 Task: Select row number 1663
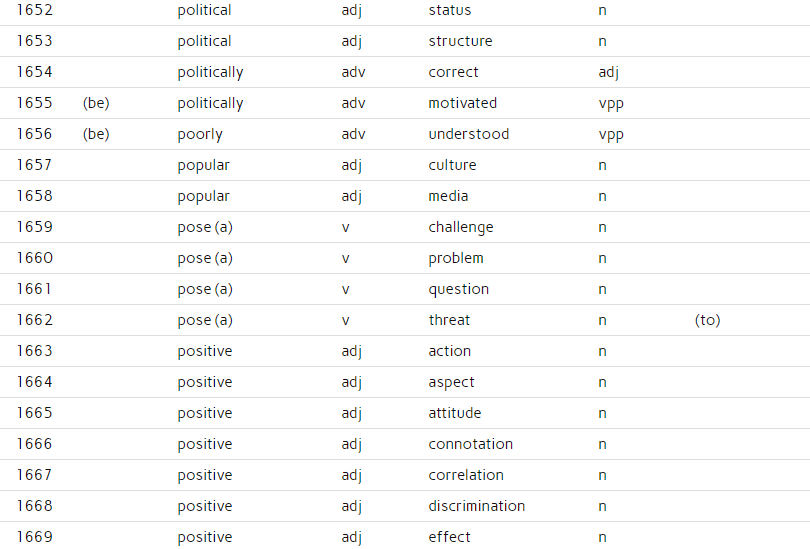[34, 351]
